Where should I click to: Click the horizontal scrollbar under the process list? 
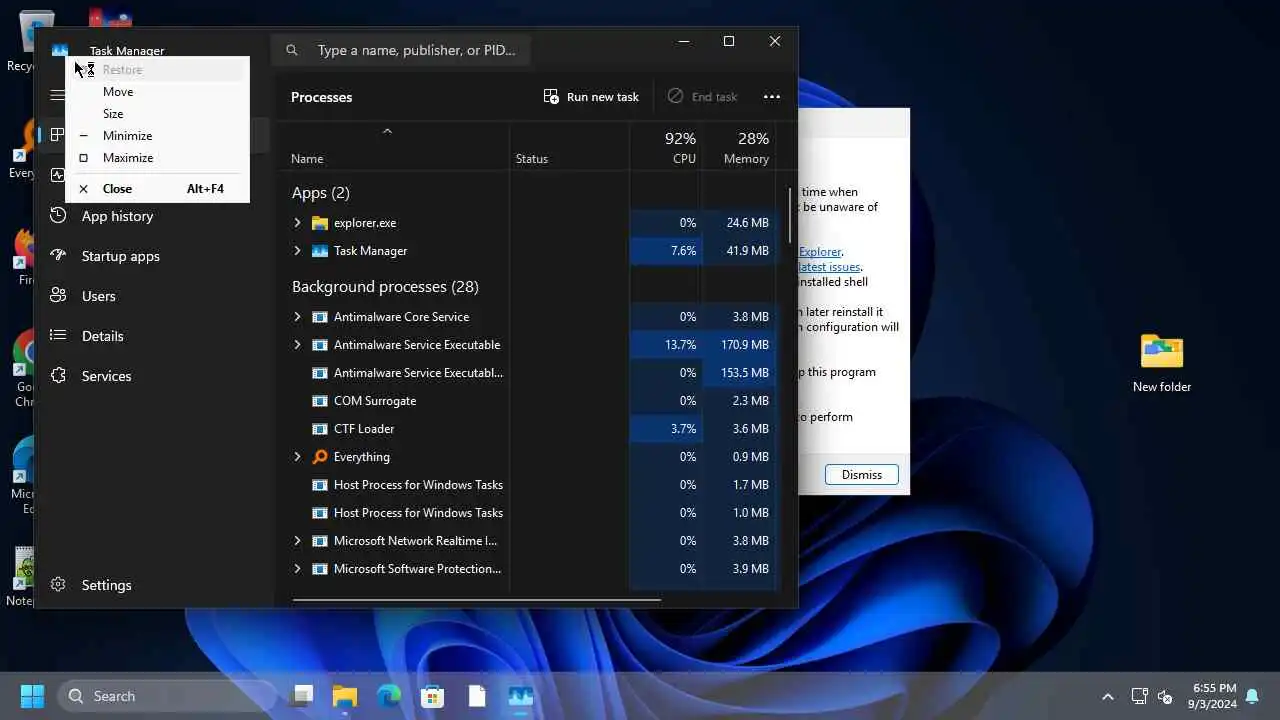click(476, 600)
